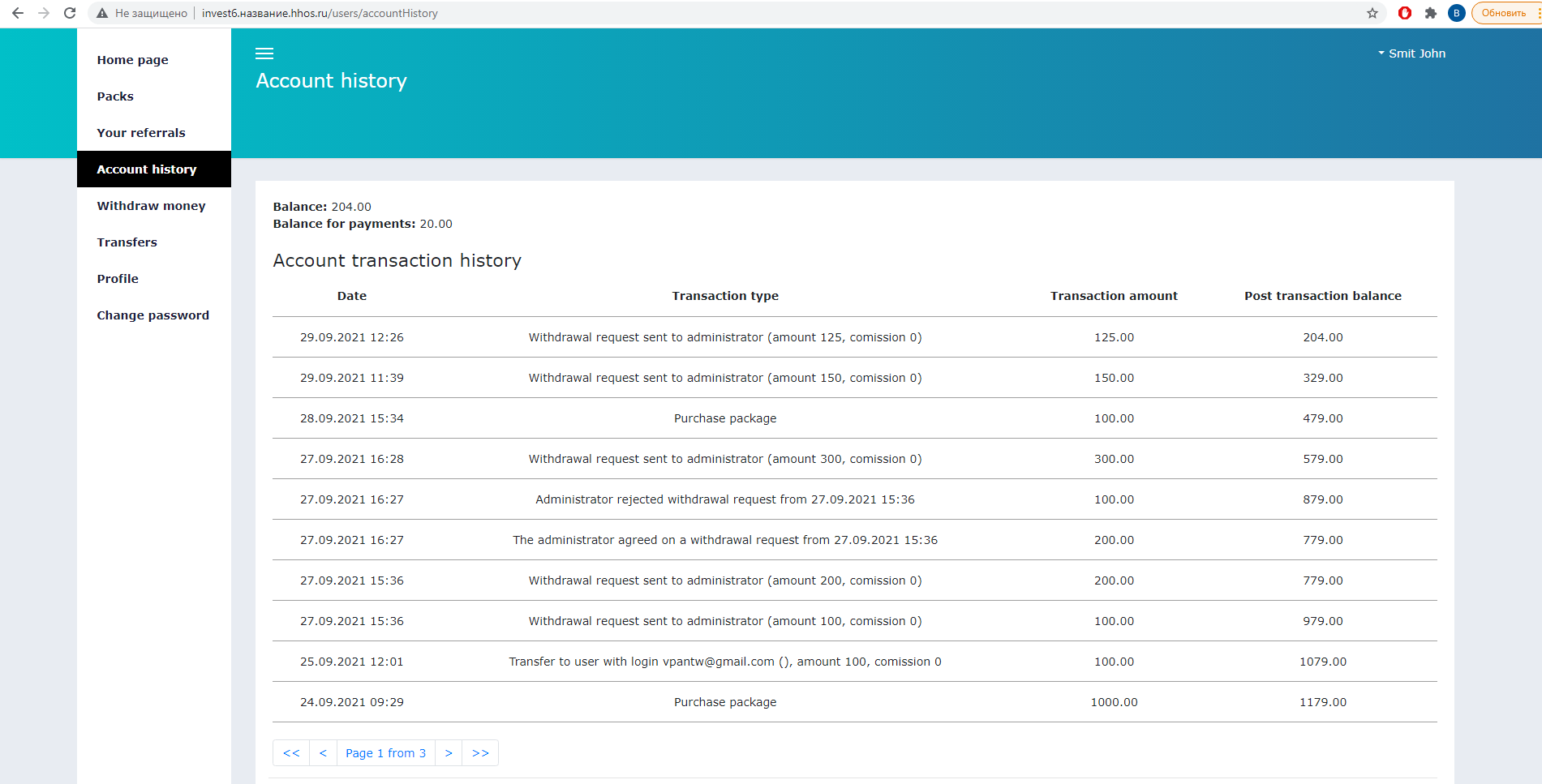Open Change password in the sidebar
Viewport: 1542px width, 784px height.
tap(154, 315)
